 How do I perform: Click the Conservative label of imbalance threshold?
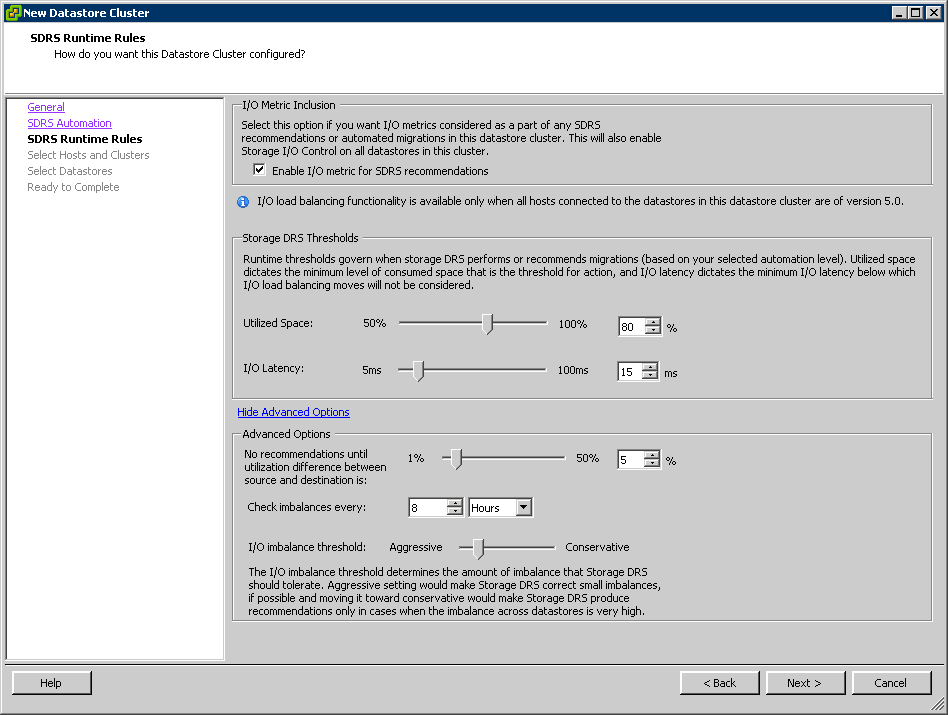tap(597, 547)
